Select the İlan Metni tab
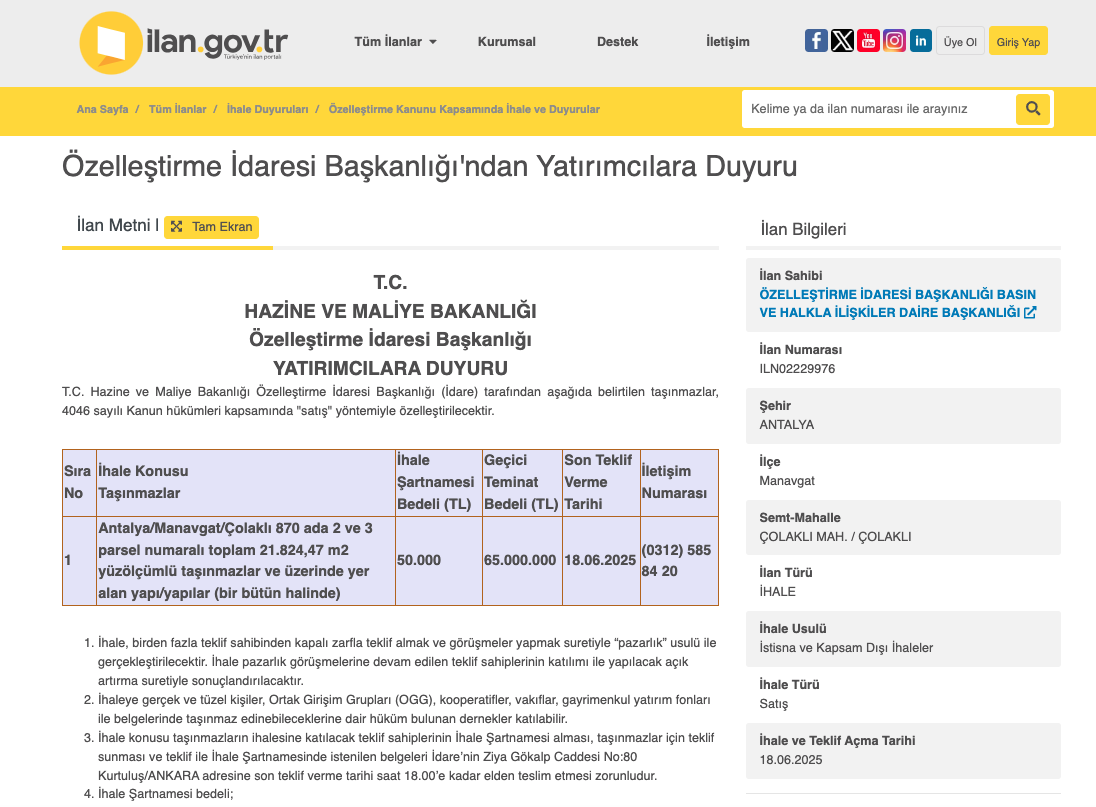 pyautogui.click(x=117, y=226)
